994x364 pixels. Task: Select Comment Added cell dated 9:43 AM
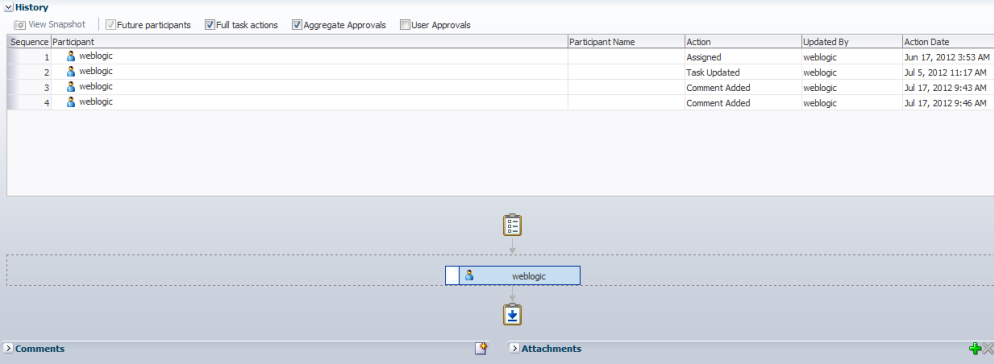coord(743,88)
